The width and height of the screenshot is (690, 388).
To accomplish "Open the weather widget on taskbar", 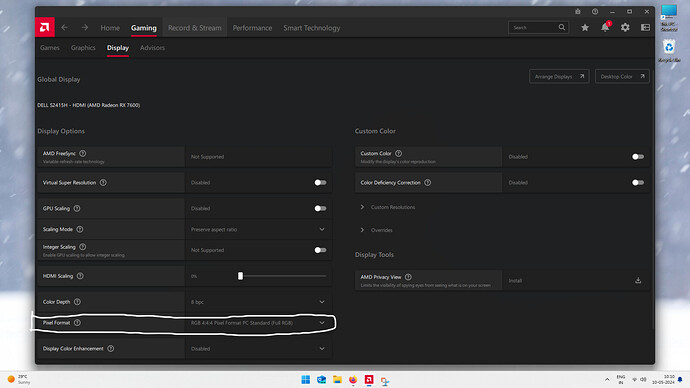I will point(19,379).
